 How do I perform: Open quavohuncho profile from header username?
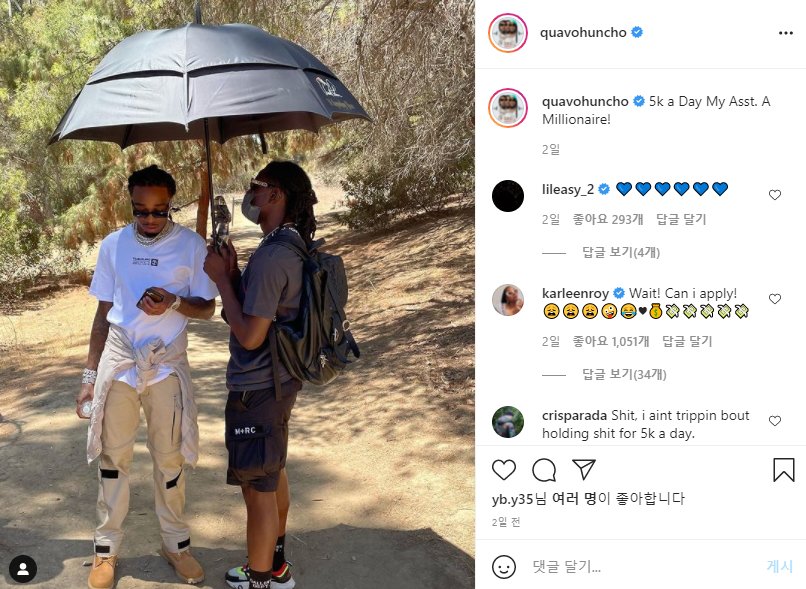(583, 32)
